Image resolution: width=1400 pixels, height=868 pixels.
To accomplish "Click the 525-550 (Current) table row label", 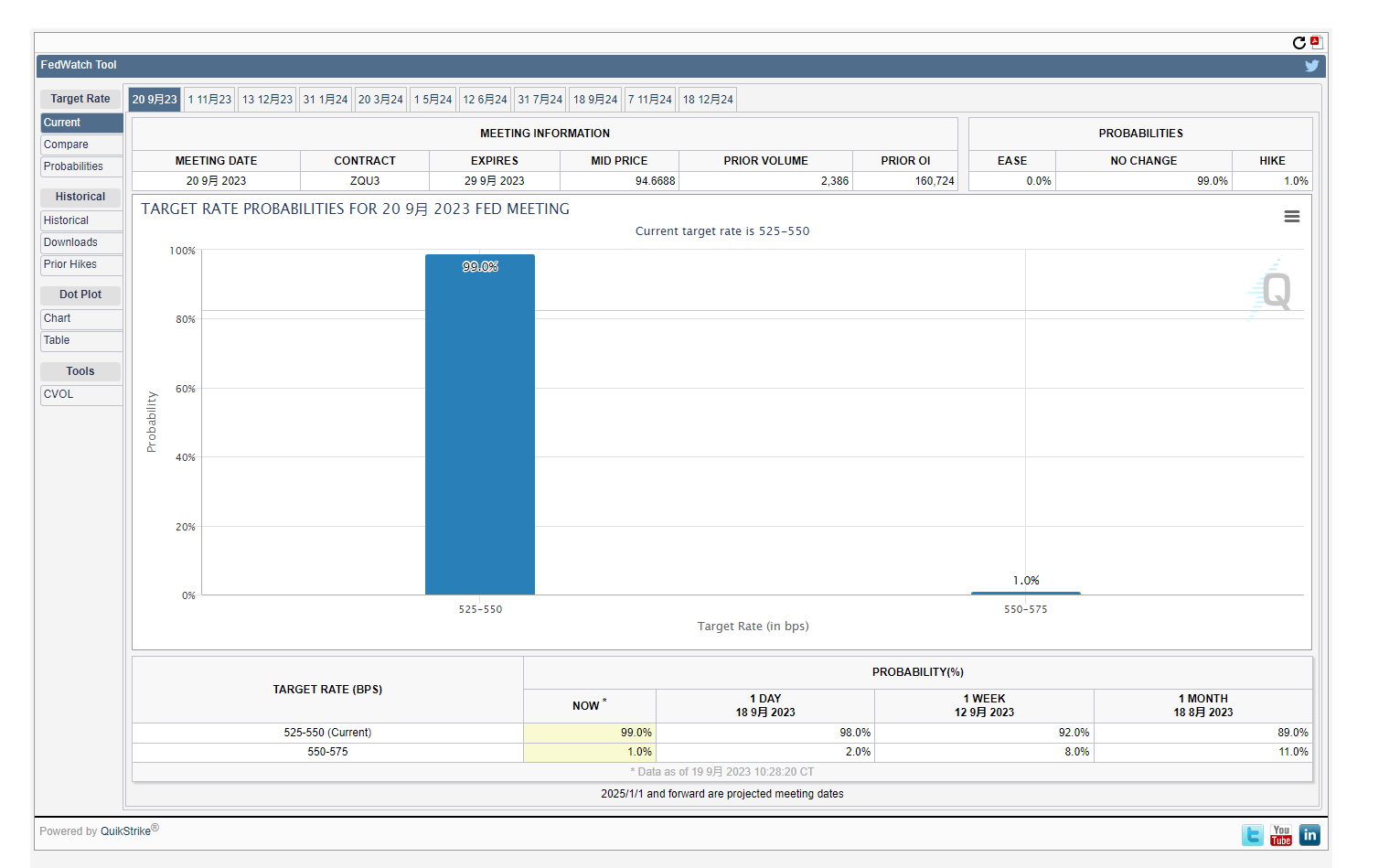I will (x=327, y=733).
